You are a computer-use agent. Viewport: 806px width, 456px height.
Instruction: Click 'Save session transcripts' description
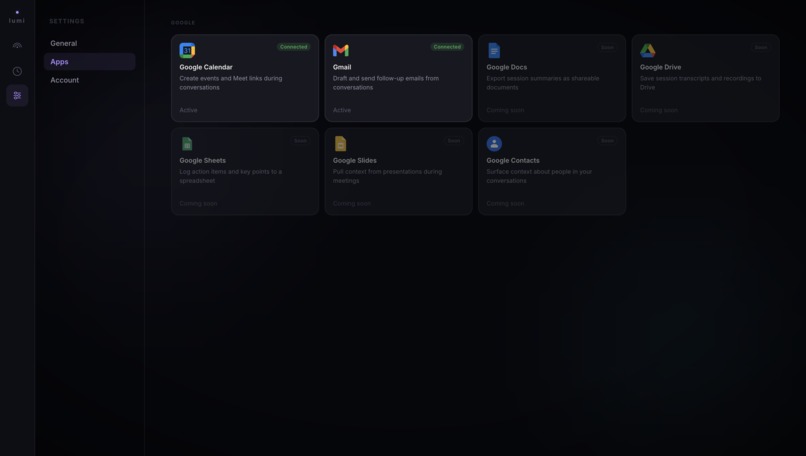point(701,83)
